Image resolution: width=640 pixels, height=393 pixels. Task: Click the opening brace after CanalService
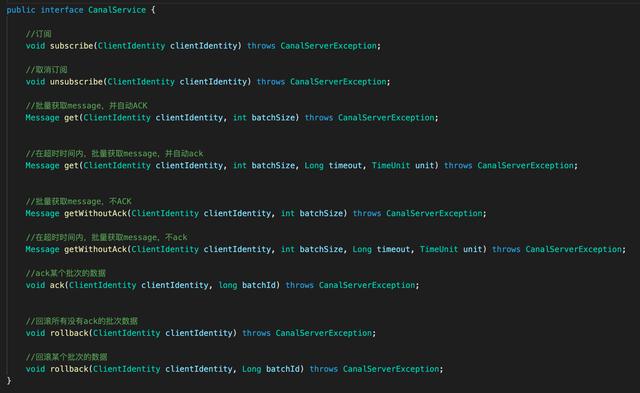pyautogui.click(x=153, y=10)
